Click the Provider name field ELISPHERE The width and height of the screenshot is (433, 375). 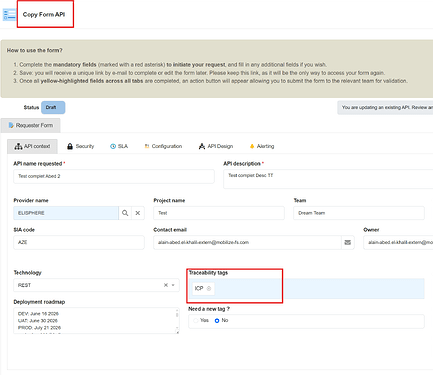pyautogui.click(x=66, y=213)
